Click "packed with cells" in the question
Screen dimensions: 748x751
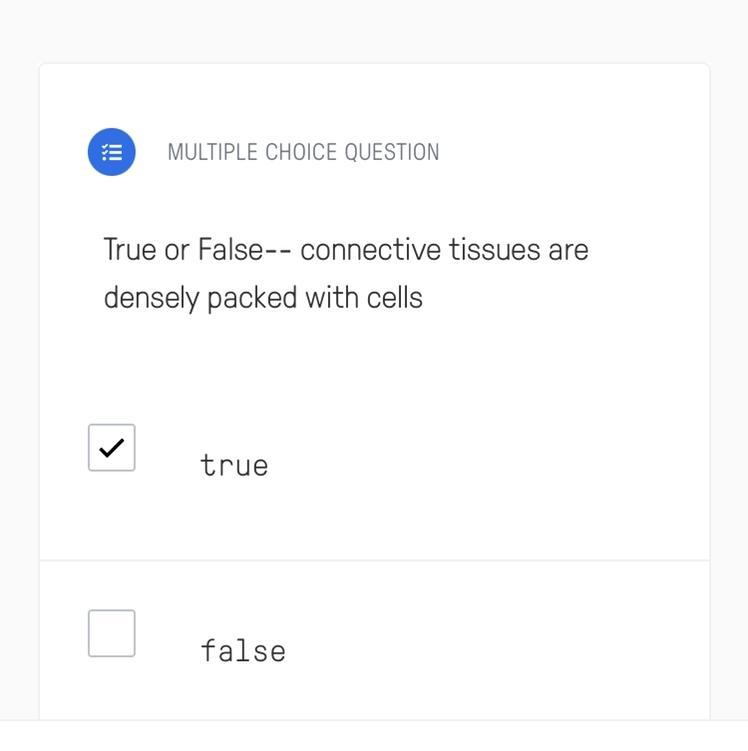315,298
